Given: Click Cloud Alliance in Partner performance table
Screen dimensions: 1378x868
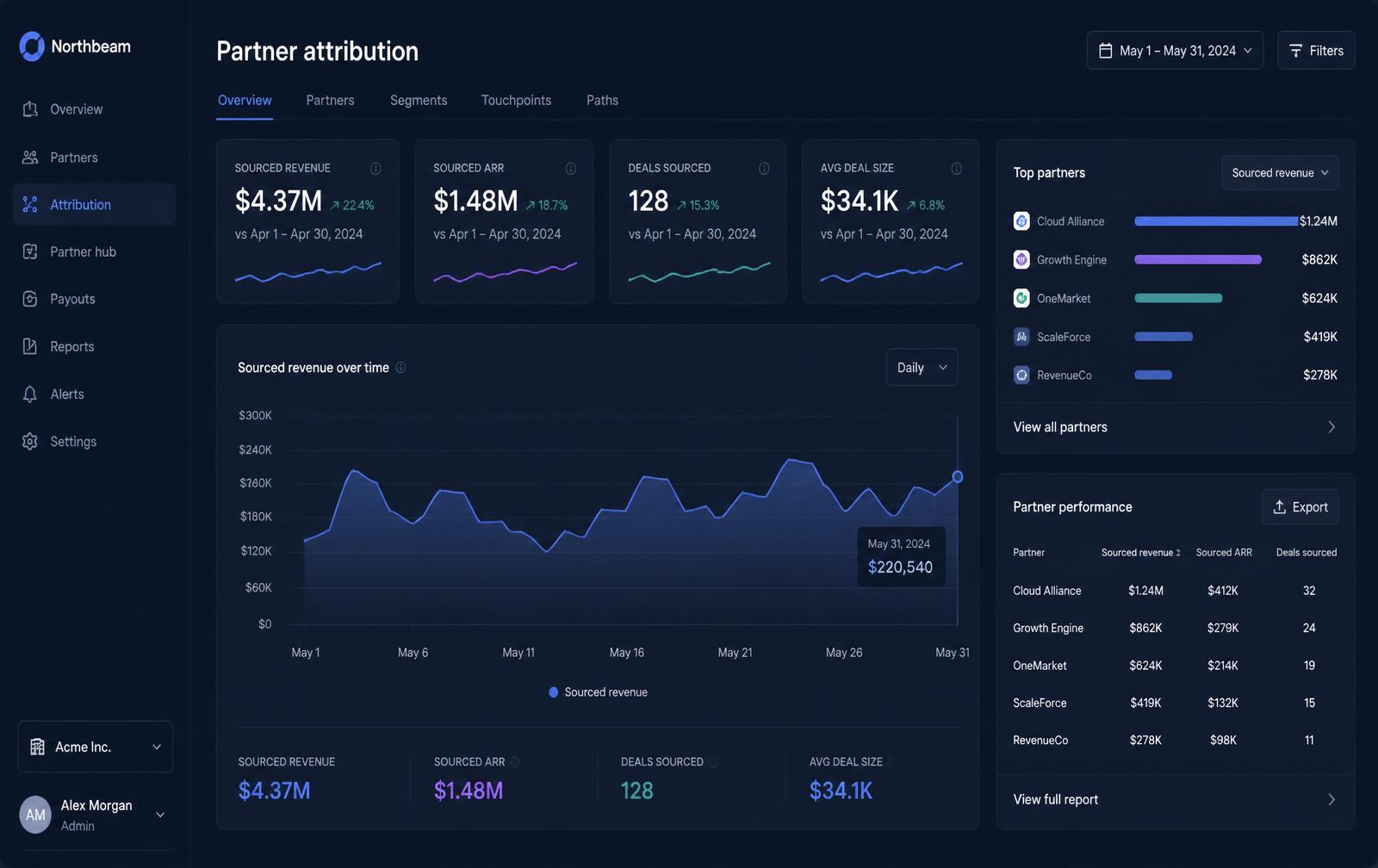Looking at the screenshot, I should tap(1047, 591).
